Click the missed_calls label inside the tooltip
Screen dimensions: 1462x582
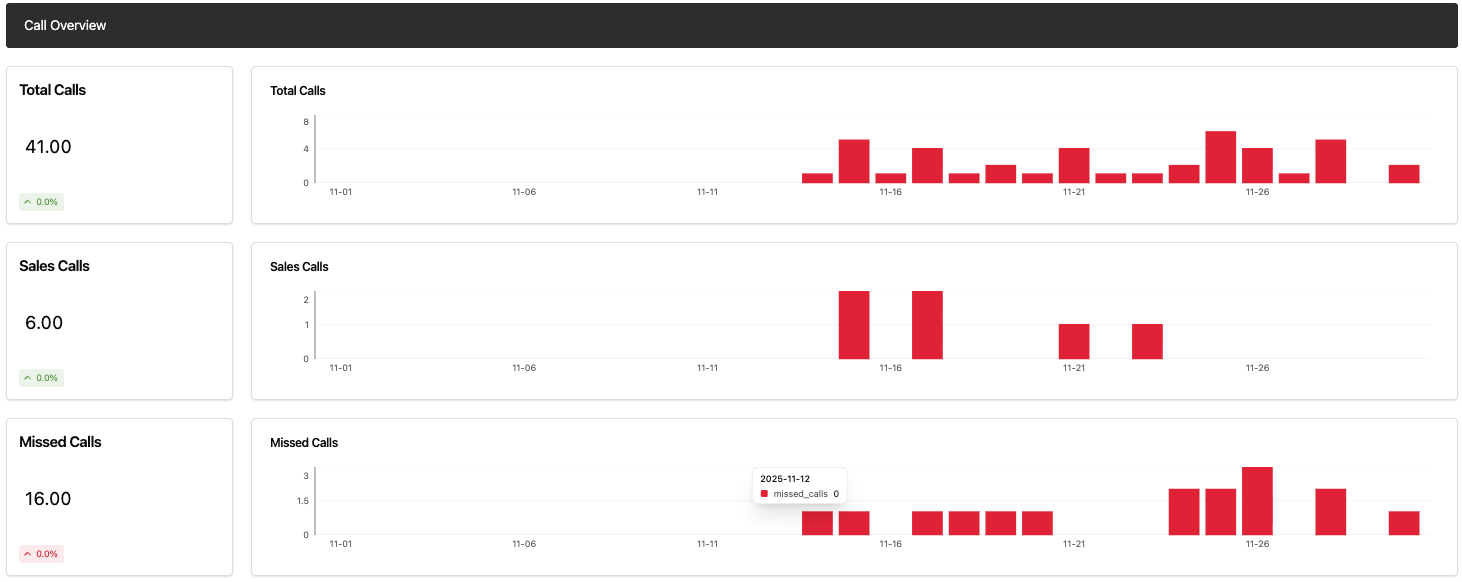pos(800,493)
